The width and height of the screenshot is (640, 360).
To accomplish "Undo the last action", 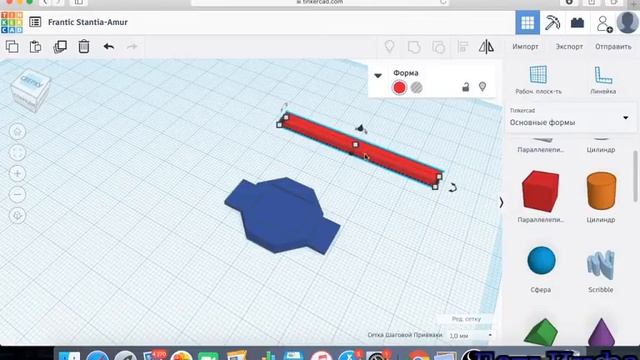I will 109,47.
